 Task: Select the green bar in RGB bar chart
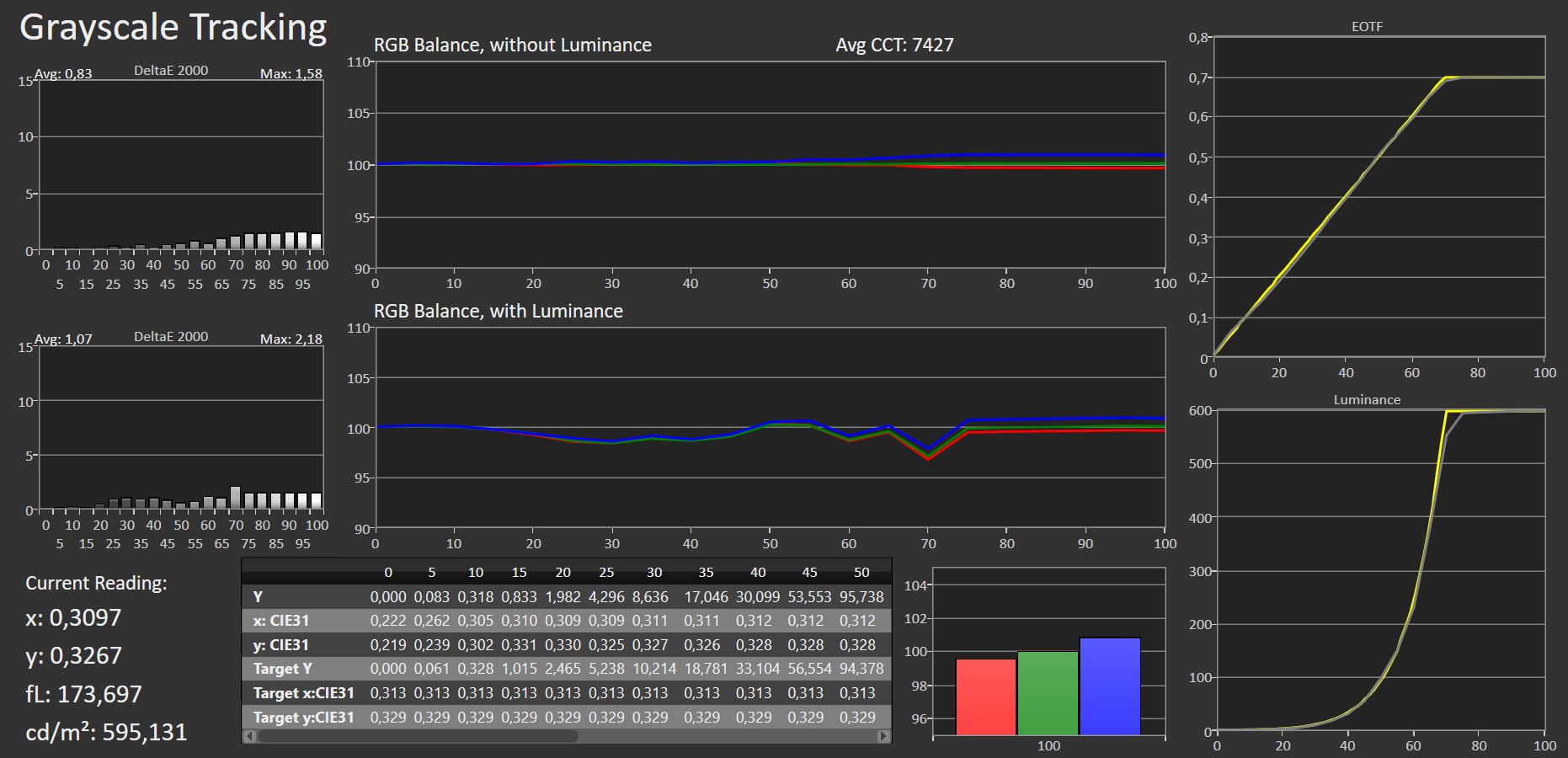pyautogui.click(x=1048, y=692)
